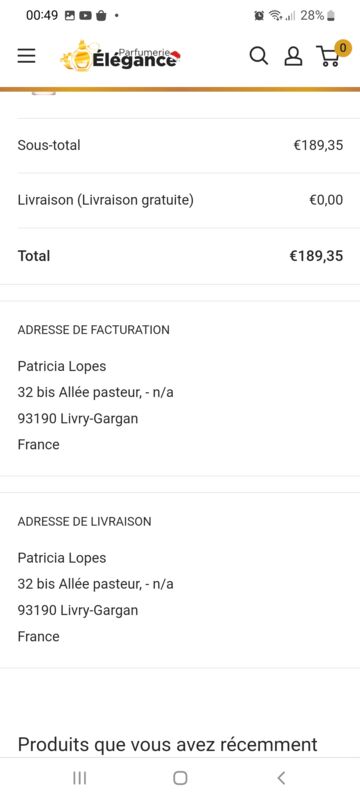Screen dimensions: 360x800
Task: Open the search magnifier icon
Action: [259, 56]
